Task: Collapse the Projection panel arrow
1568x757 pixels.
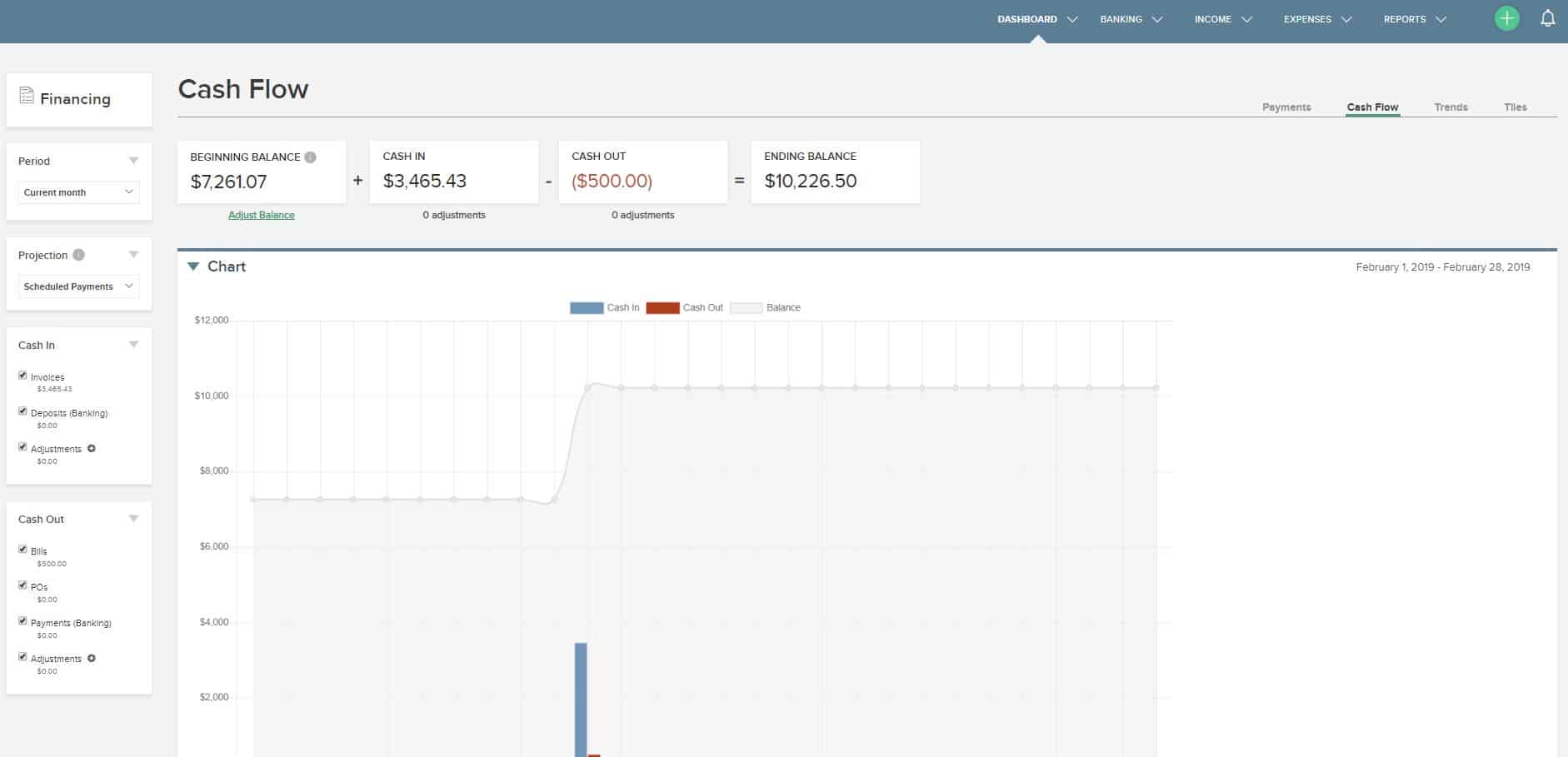Action: coord(133,255)
